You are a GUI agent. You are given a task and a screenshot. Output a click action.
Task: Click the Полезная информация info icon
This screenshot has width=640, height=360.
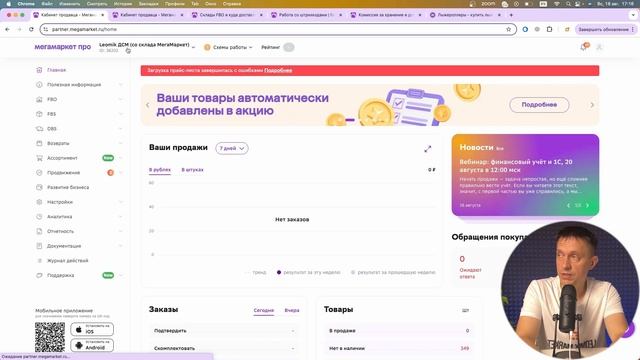(39, 85)
